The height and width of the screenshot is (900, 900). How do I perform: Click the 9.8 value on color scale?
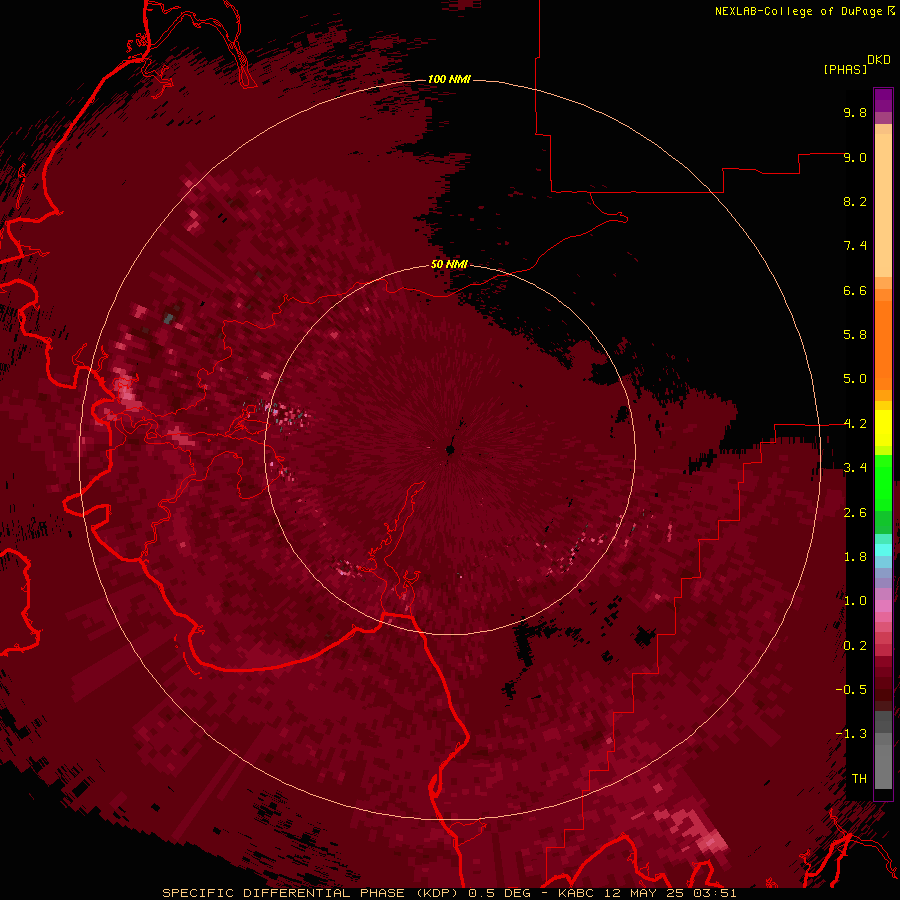click(855, 112)
